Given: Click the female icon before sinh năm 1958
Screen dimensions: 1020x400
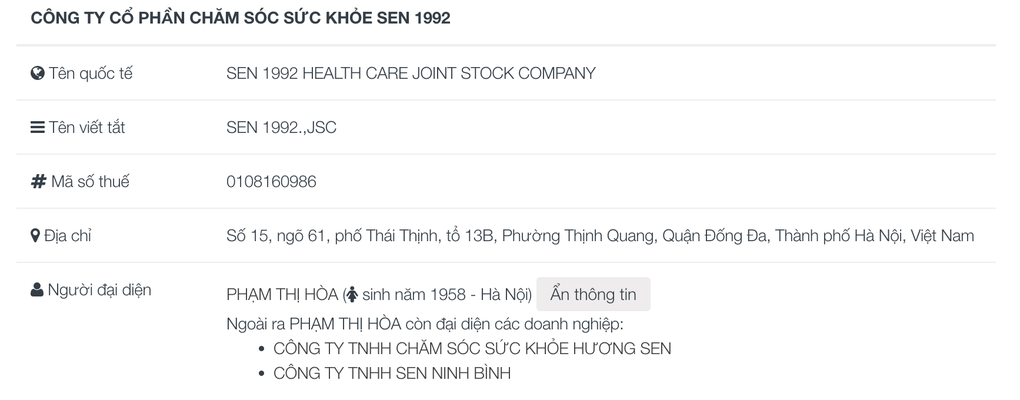Looking at the screenshot, I should coord(351,295).
